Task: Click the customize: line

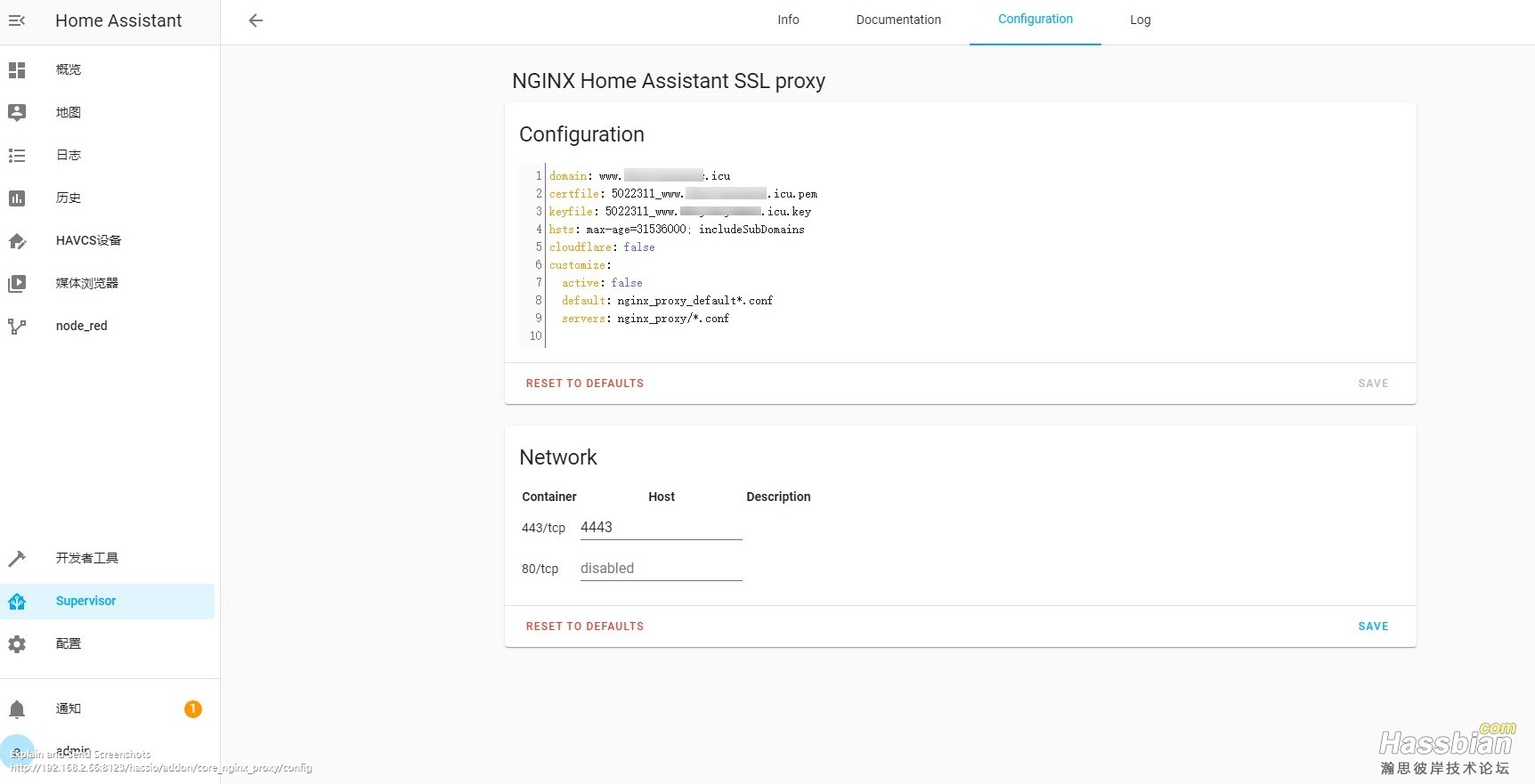Action: pyautogui.click(x=581, y=265)
